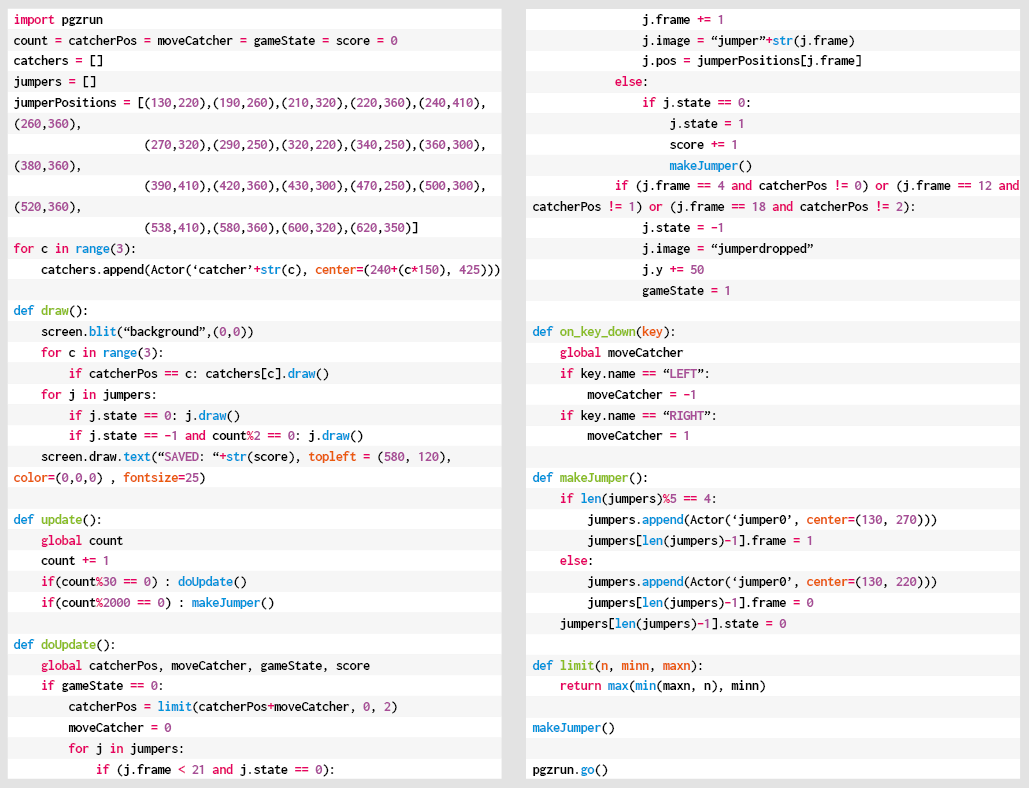
Task: Select the screen.blit background line
Action: pyautogui.click(x=147, y=331)
